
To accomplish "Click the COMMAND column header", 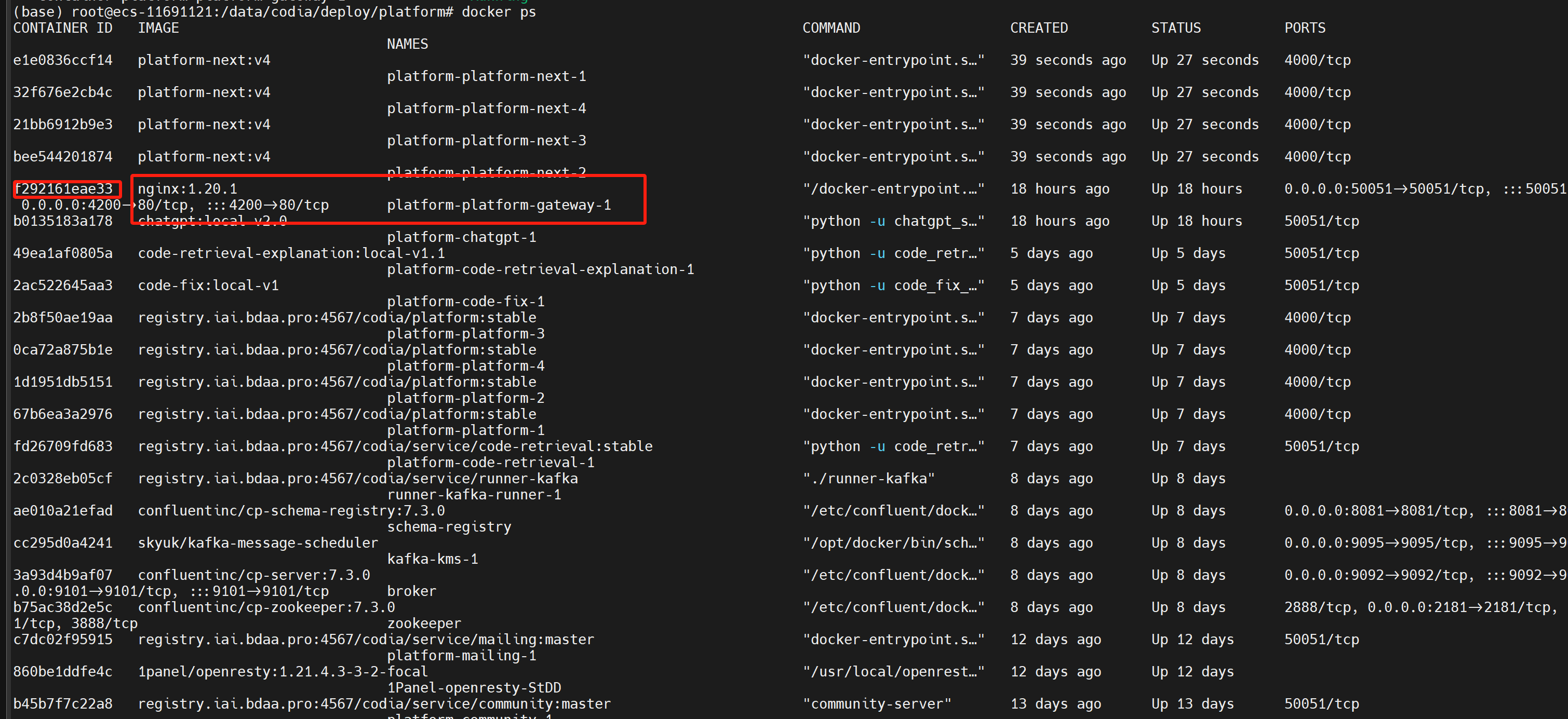I will coord(831,28).
